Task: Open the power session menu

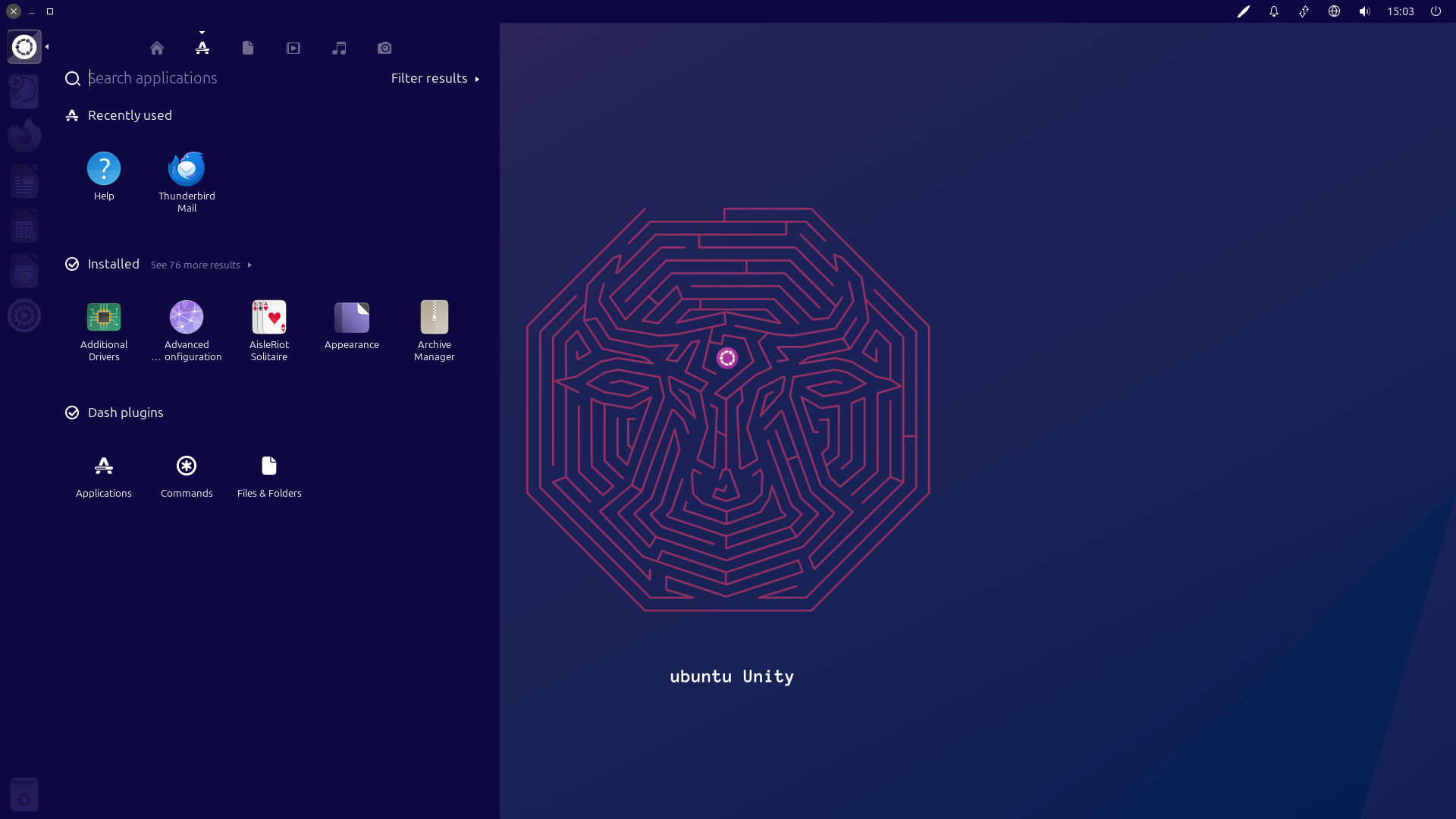Action: point(1436,11)
